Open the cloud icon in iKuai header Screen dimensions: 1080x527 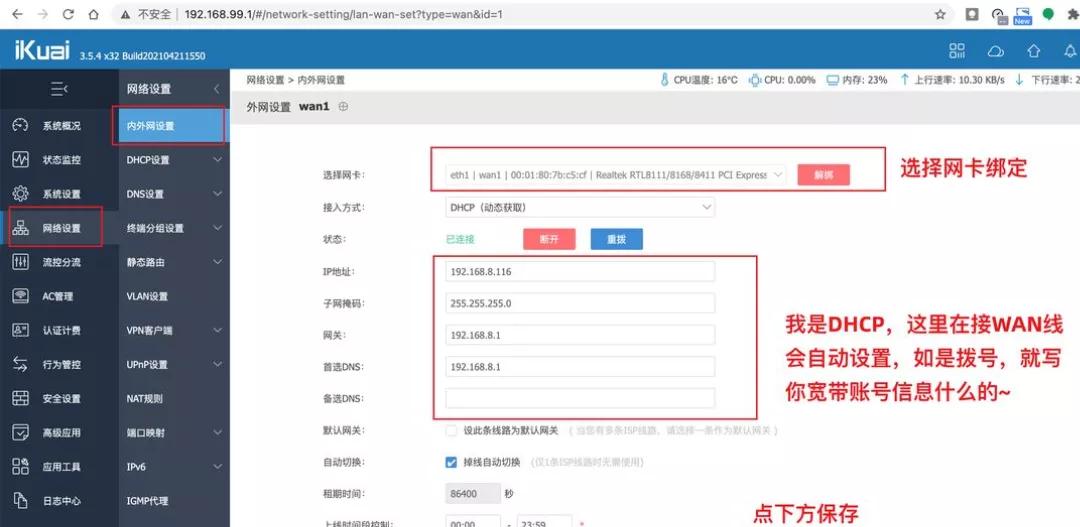(995, 51)
